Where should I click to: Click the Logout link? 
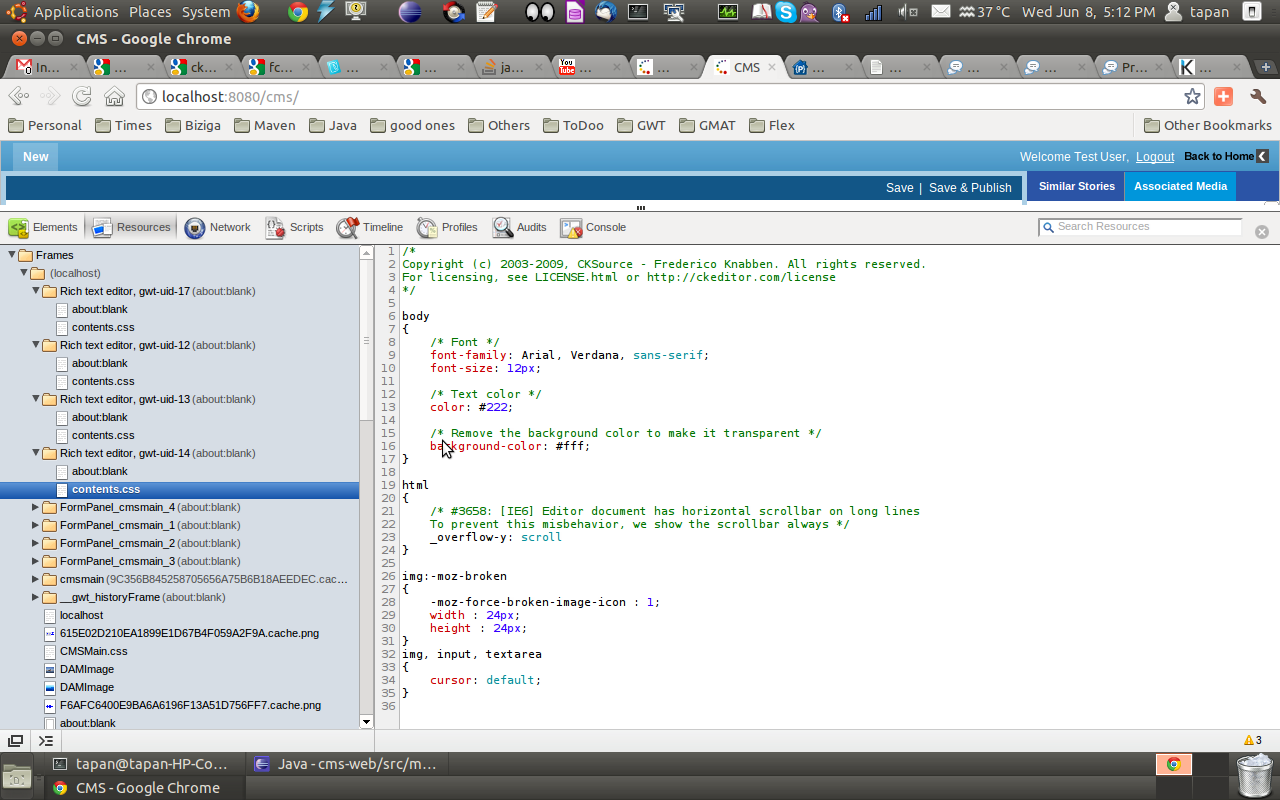pyautogui.click(x=1155, y=157)
